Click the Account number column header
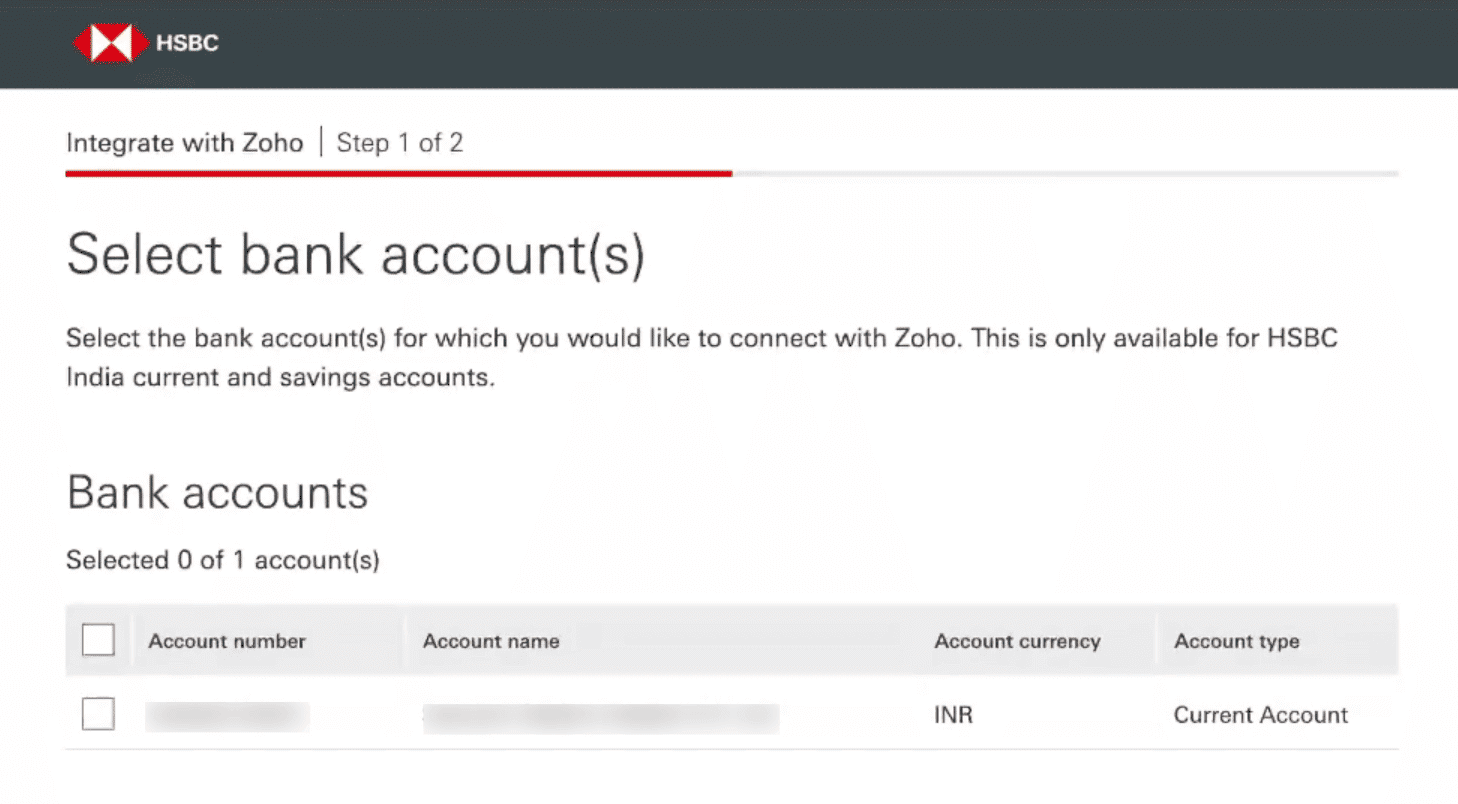1458x804 pixels. 226,641
